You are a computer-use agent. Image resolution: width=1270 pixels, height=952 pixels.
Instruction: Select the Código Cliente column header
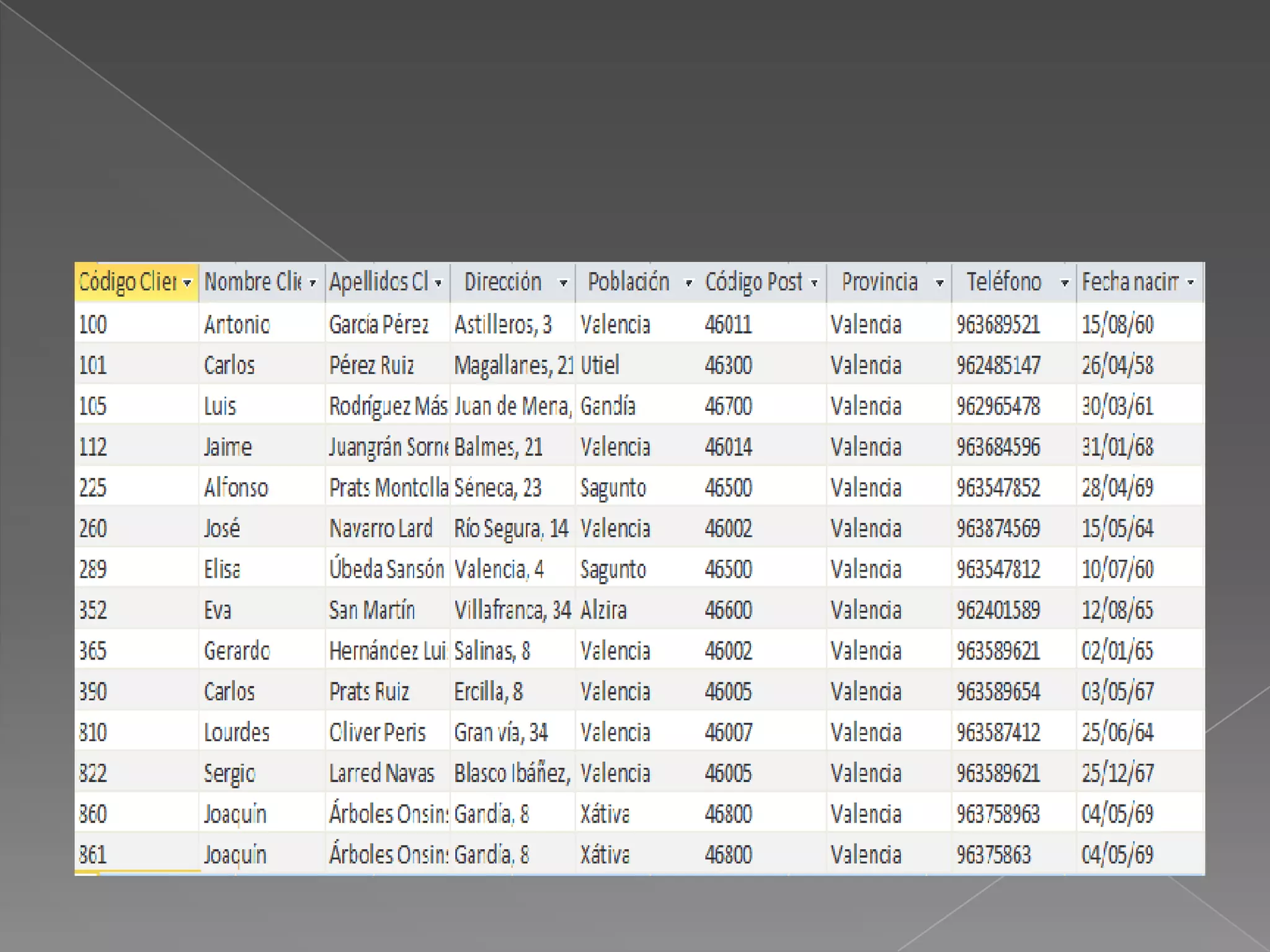136,283
